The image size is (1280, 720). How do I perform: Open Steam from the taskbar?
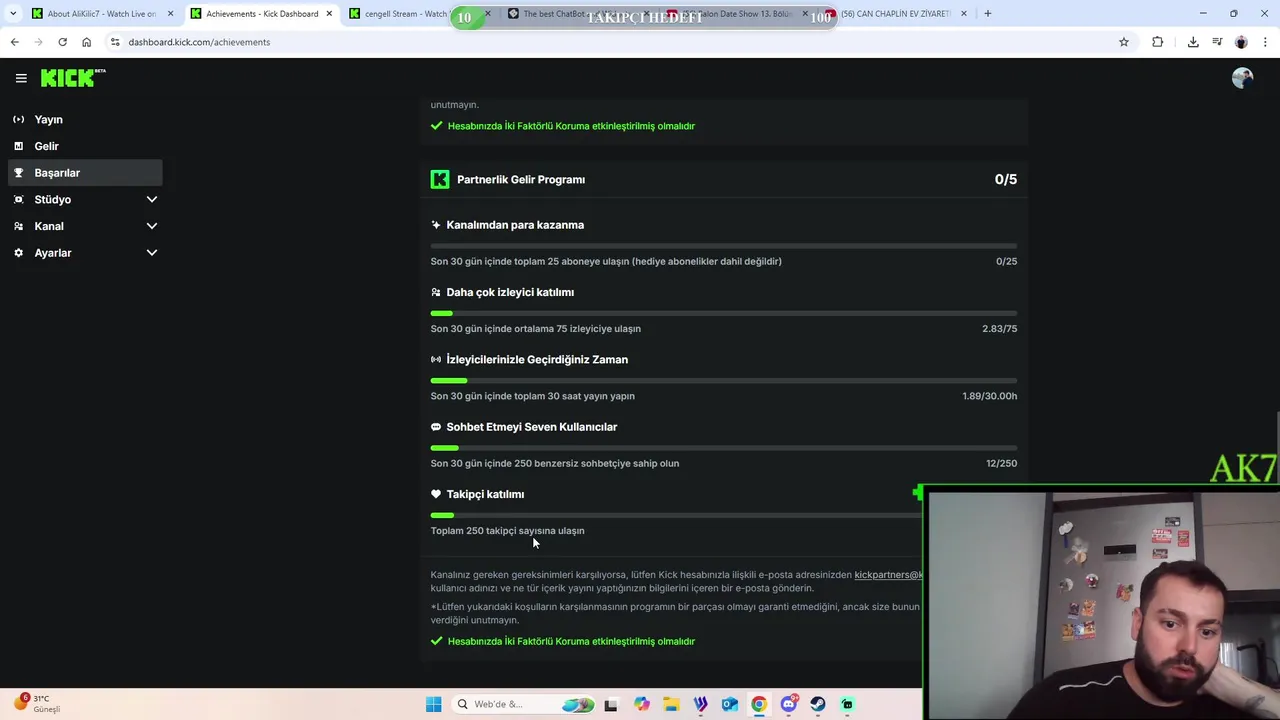click(x=818, y=704)
